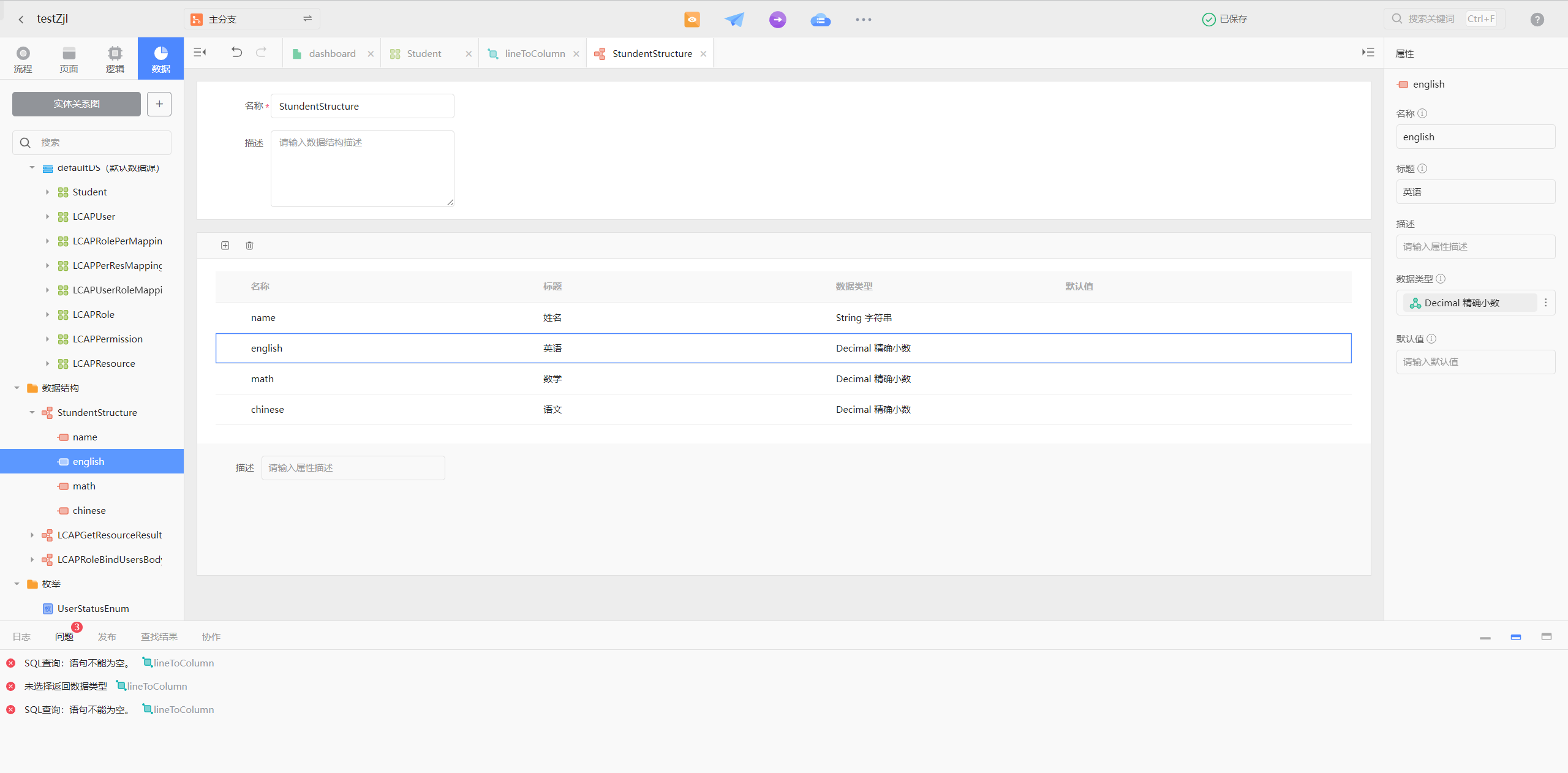Click the info icon next to 名称 label

(x=1422, y=113)
